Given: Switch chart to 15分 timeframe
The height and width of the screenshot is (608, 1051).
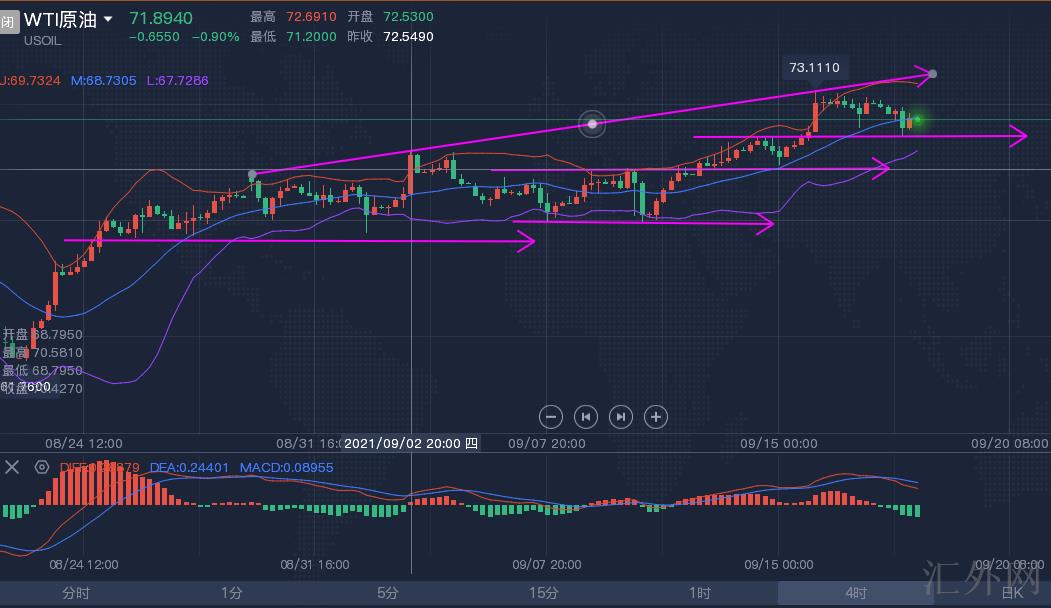Looking at the screenshot, I should [544, 593].
